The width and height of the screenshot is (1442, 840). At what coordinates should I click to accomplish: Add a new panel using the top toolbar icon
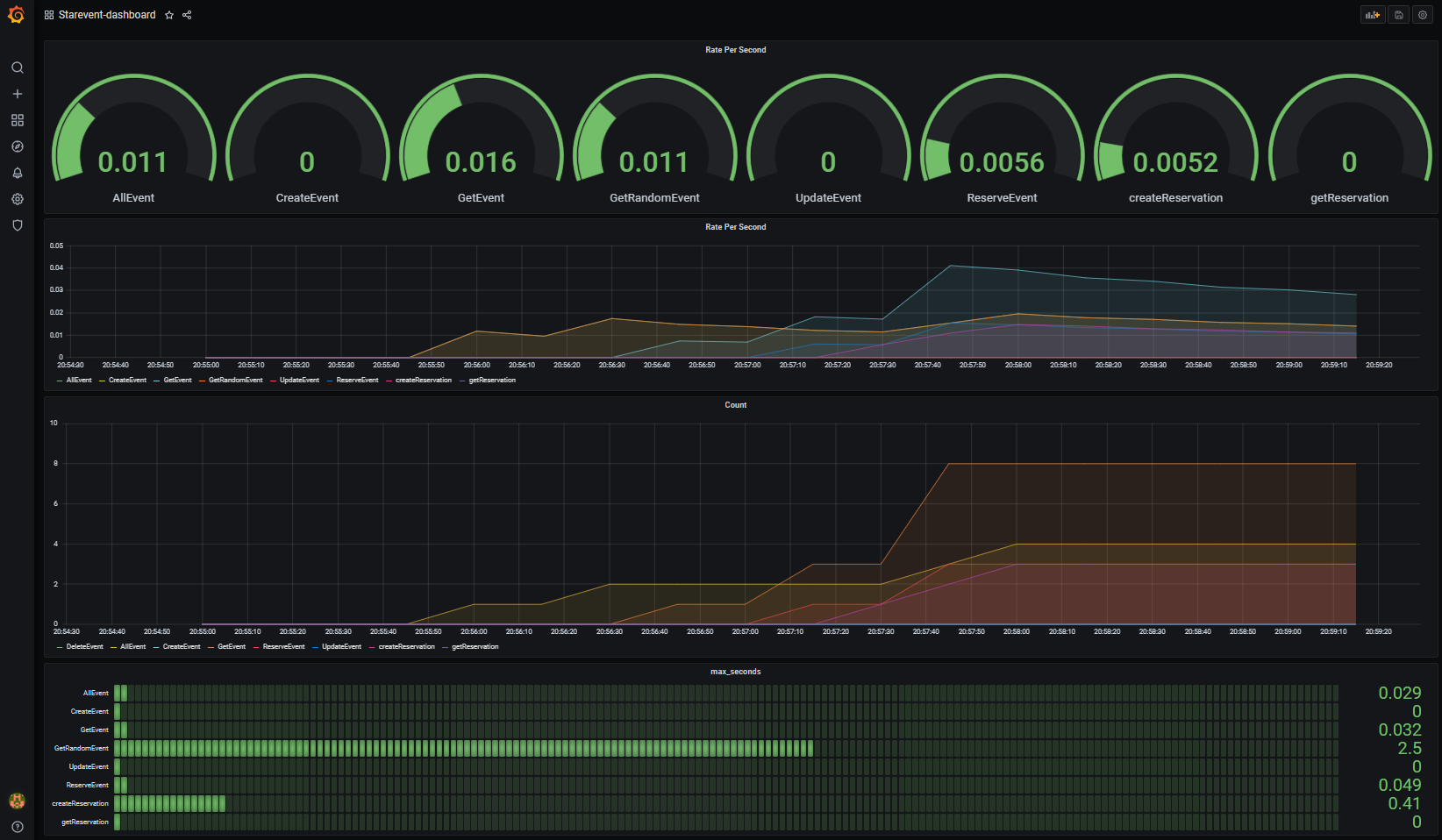coord(1373,15)
